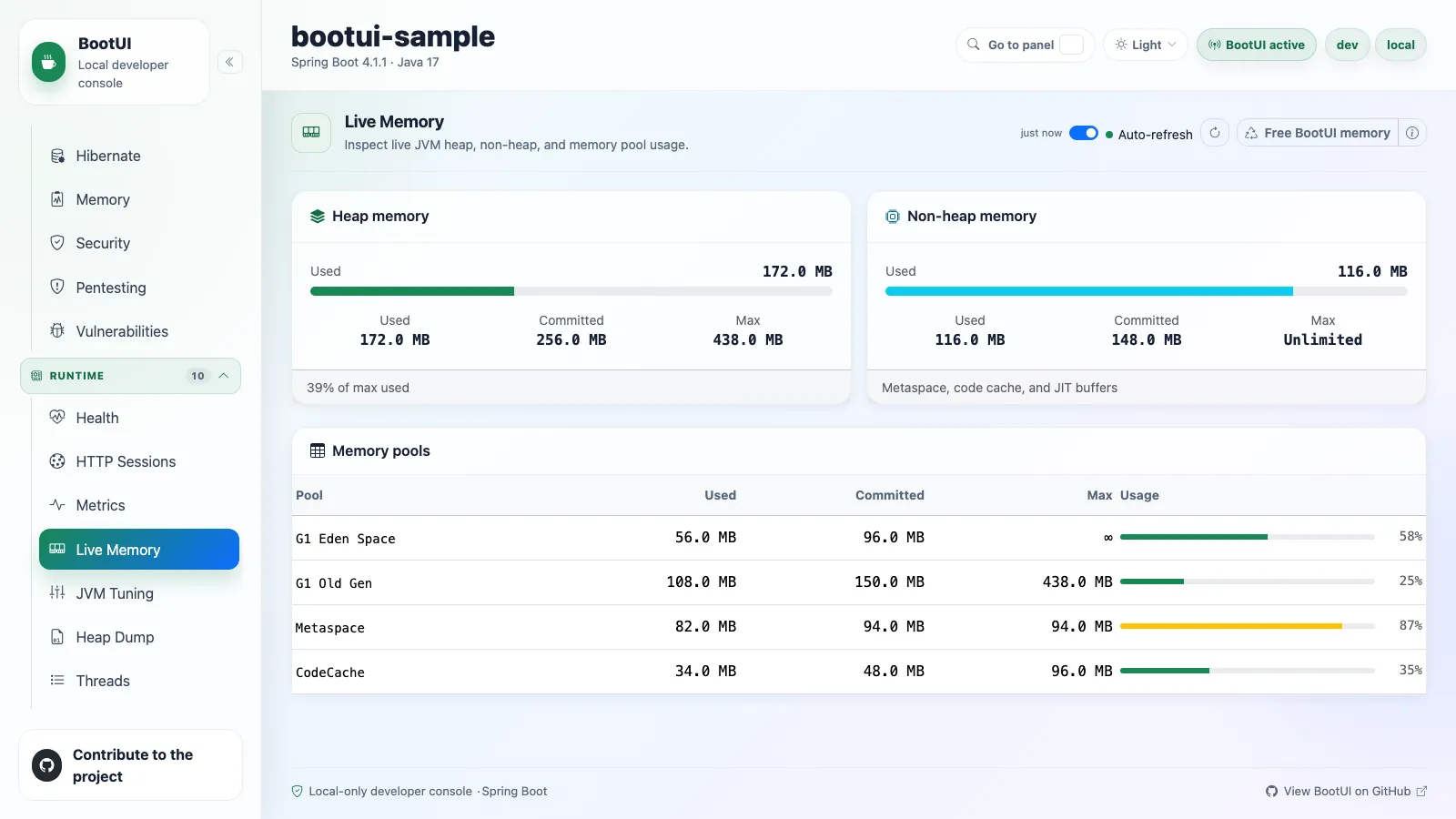1456x819 pixels.
Task: Click the dev profile badge
Action: [1348, 45]
